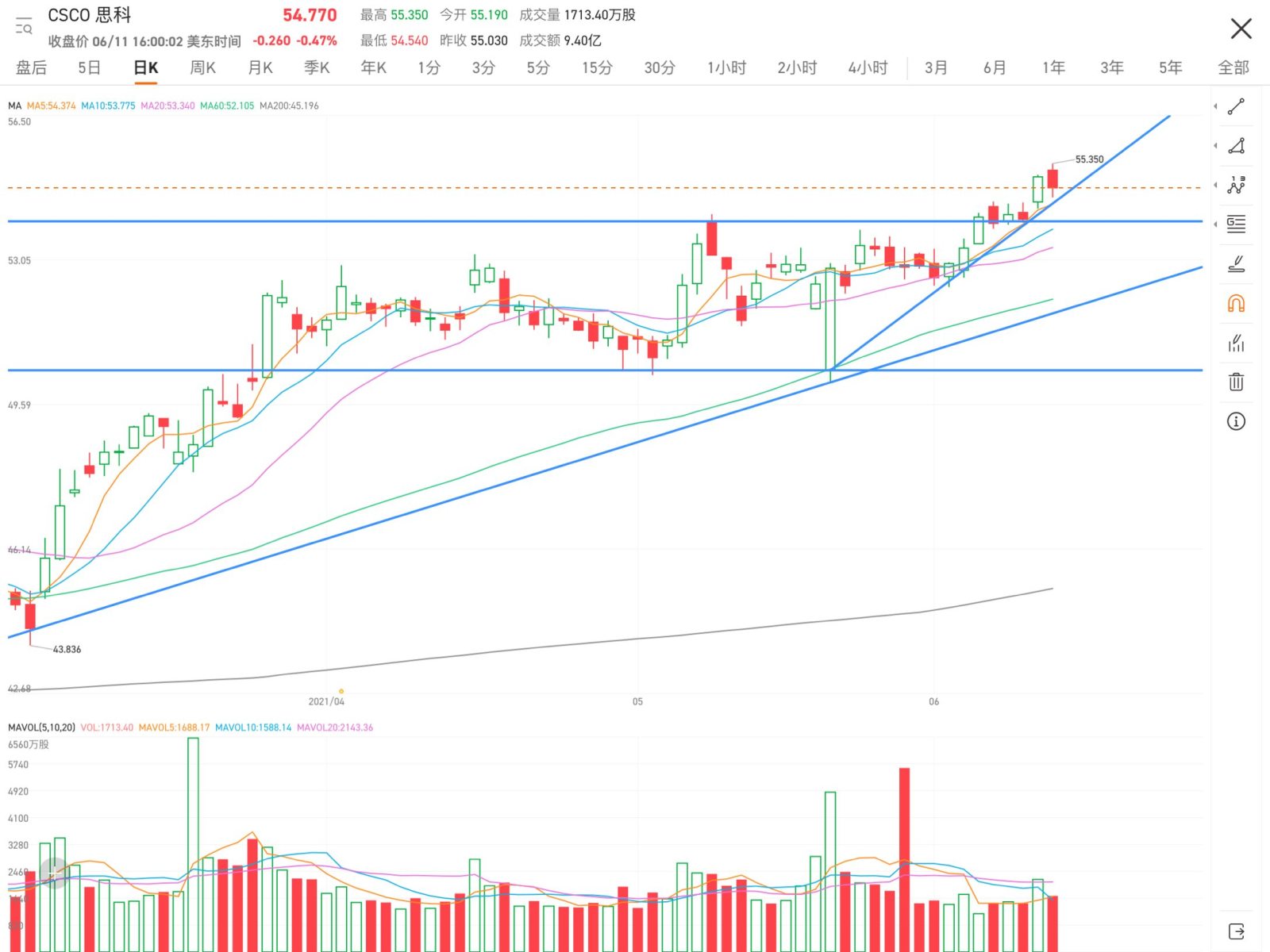The width and height of the screenshot is (1270, 952).
Task: Click the CSCO 思科 stock title
Action: pyautogui.click(x=90, y=15)
